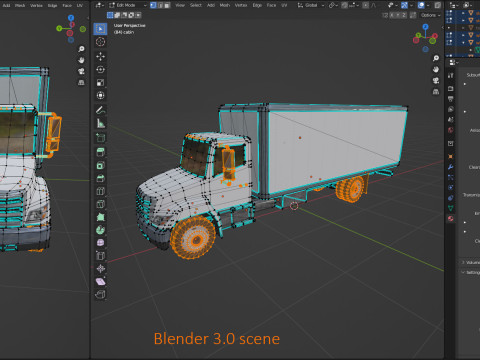Screen dimensions: 480x360
Task: Toggle mirror Z axis
Action: pyautogui.click(x=404, y=15)
